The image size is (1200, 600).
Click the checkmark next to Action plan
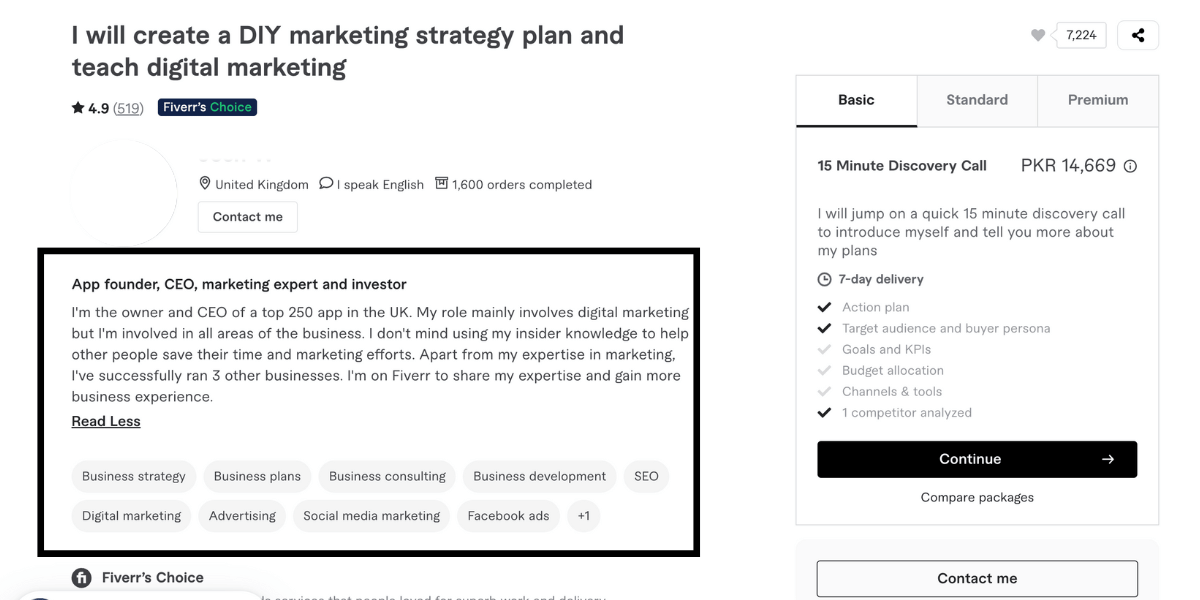(825, 307)
